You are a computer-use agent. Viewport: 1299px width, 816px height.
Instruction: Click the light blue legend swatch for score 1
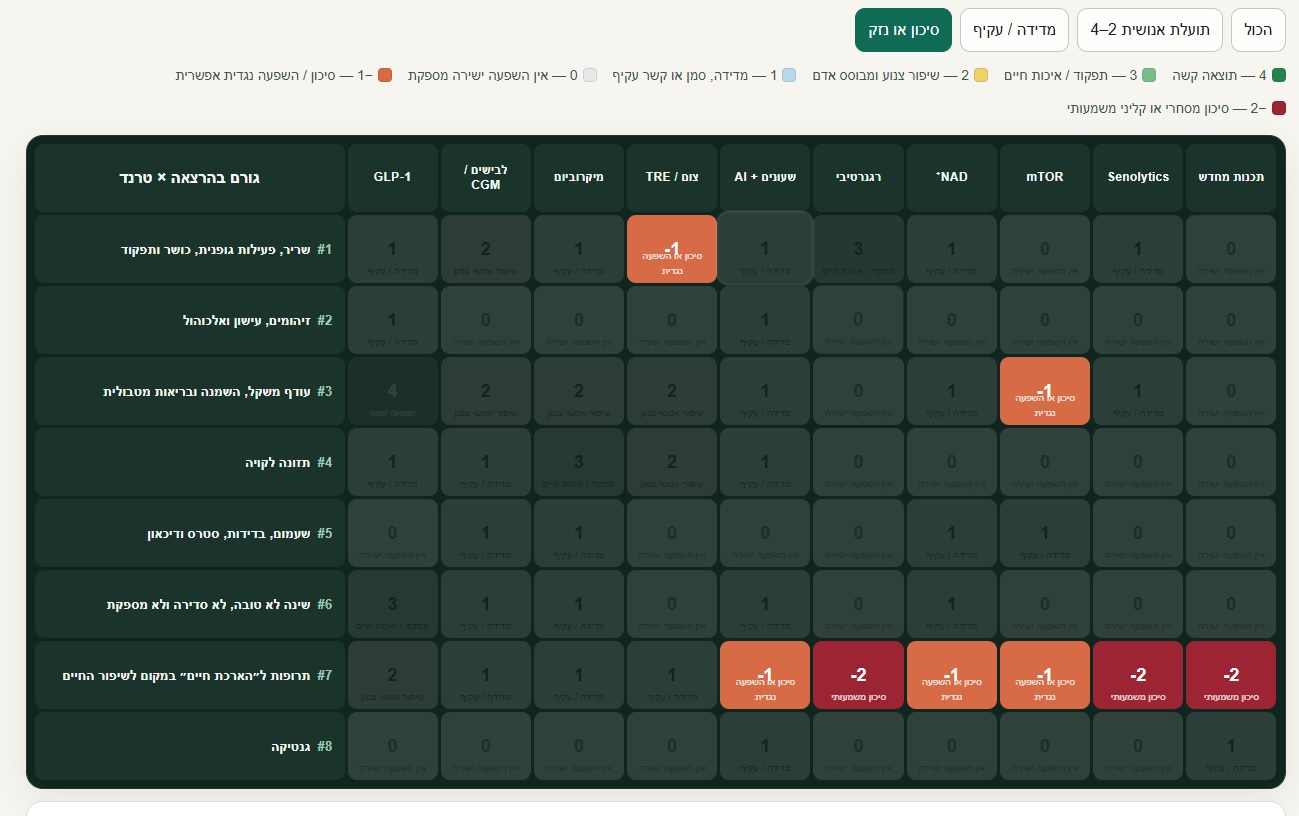click(x=789, y=75)
